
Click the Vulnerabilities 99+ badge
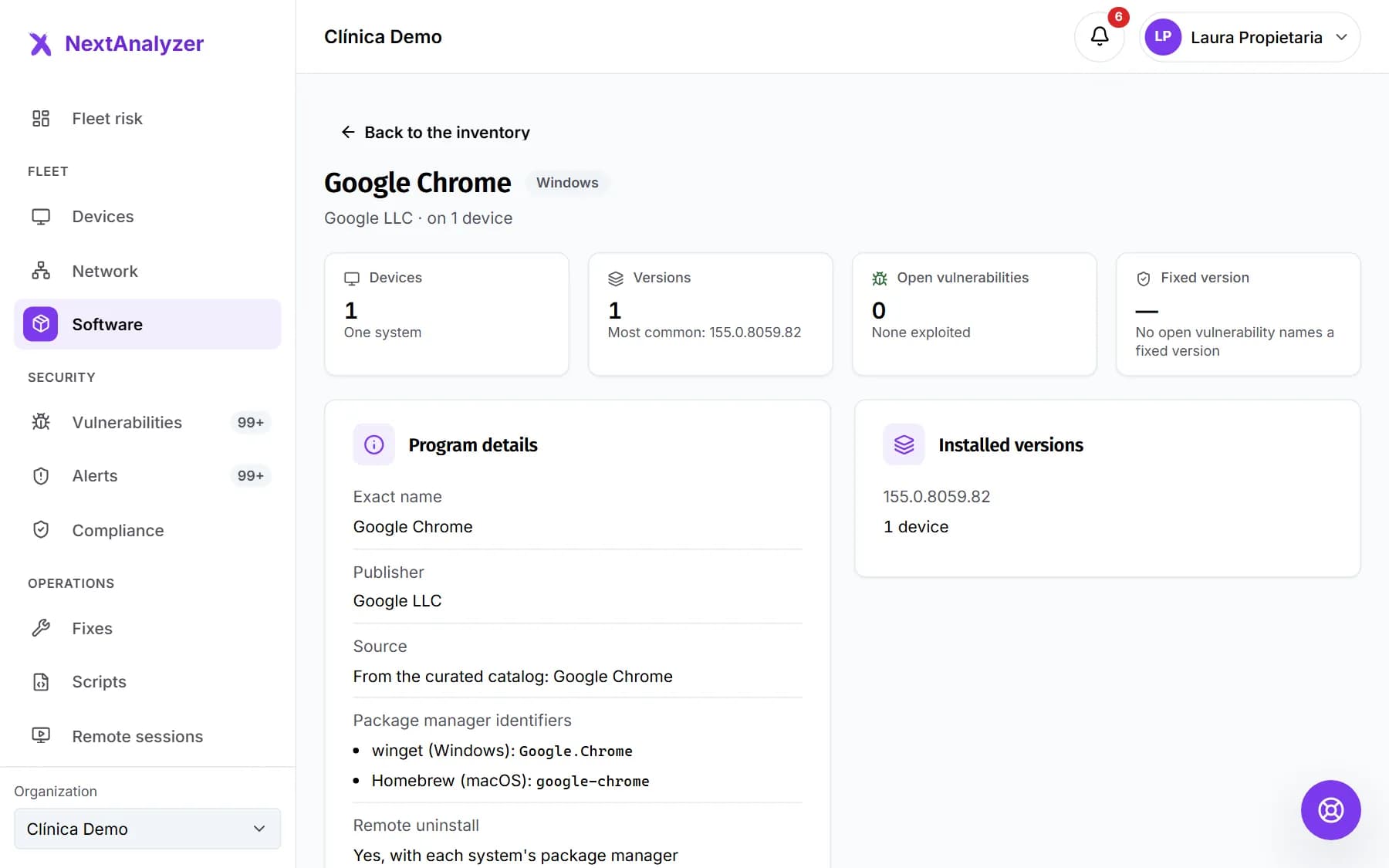tap(251, 422)
